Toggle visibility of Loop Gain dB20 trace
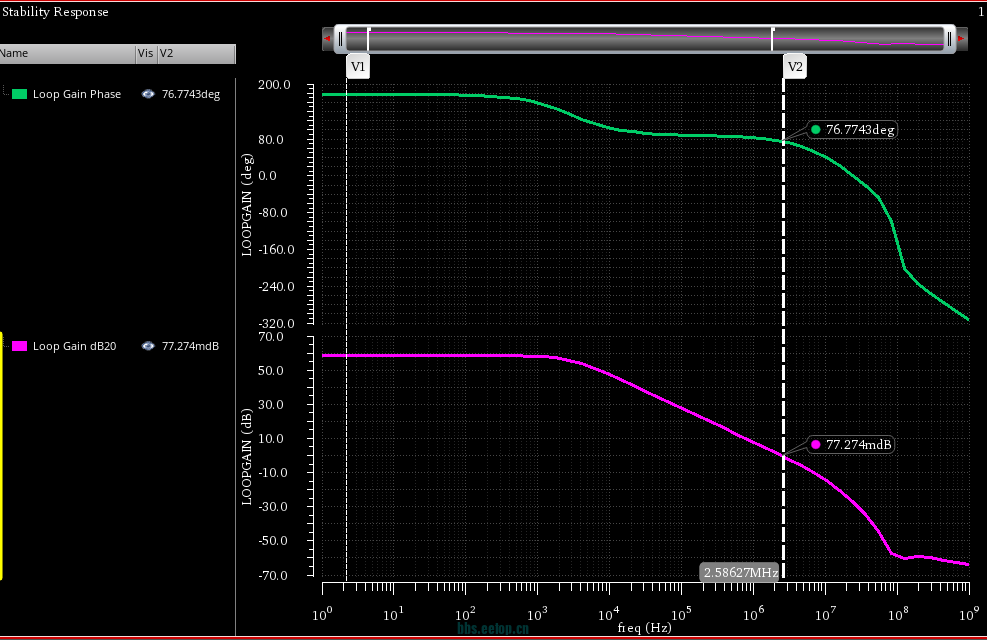Screen dimensions: 987x640 pos(148,345)
